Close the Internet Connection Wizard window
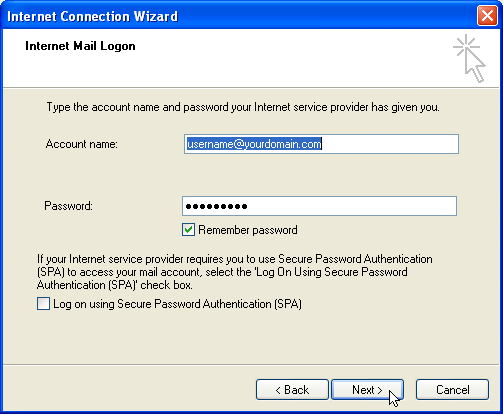The height and width of the screenshot is (414, 503). click(487, 16)
